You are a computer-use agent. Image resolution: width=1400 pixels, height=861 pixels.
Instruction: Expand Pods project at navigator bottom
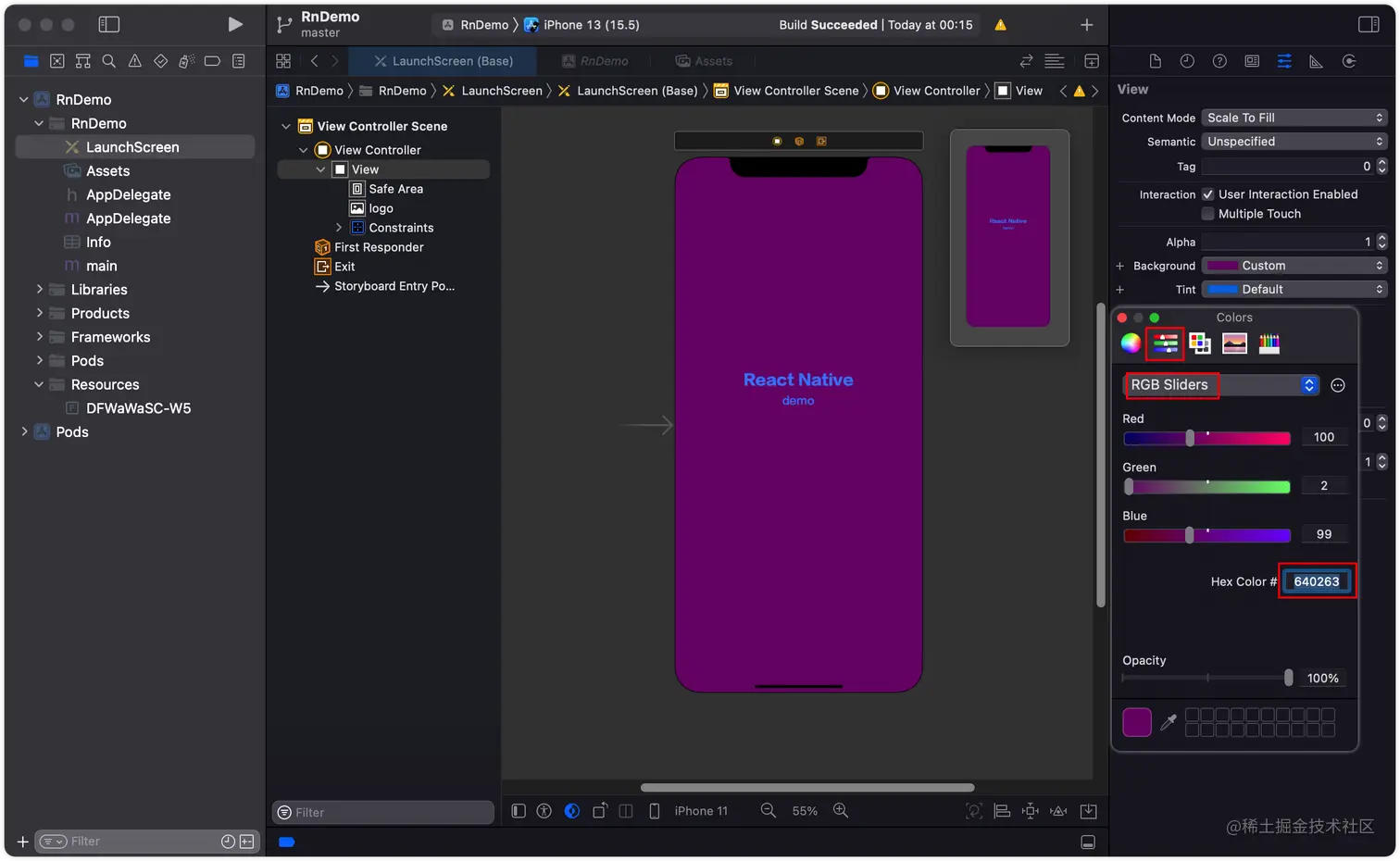pos(24,431)
